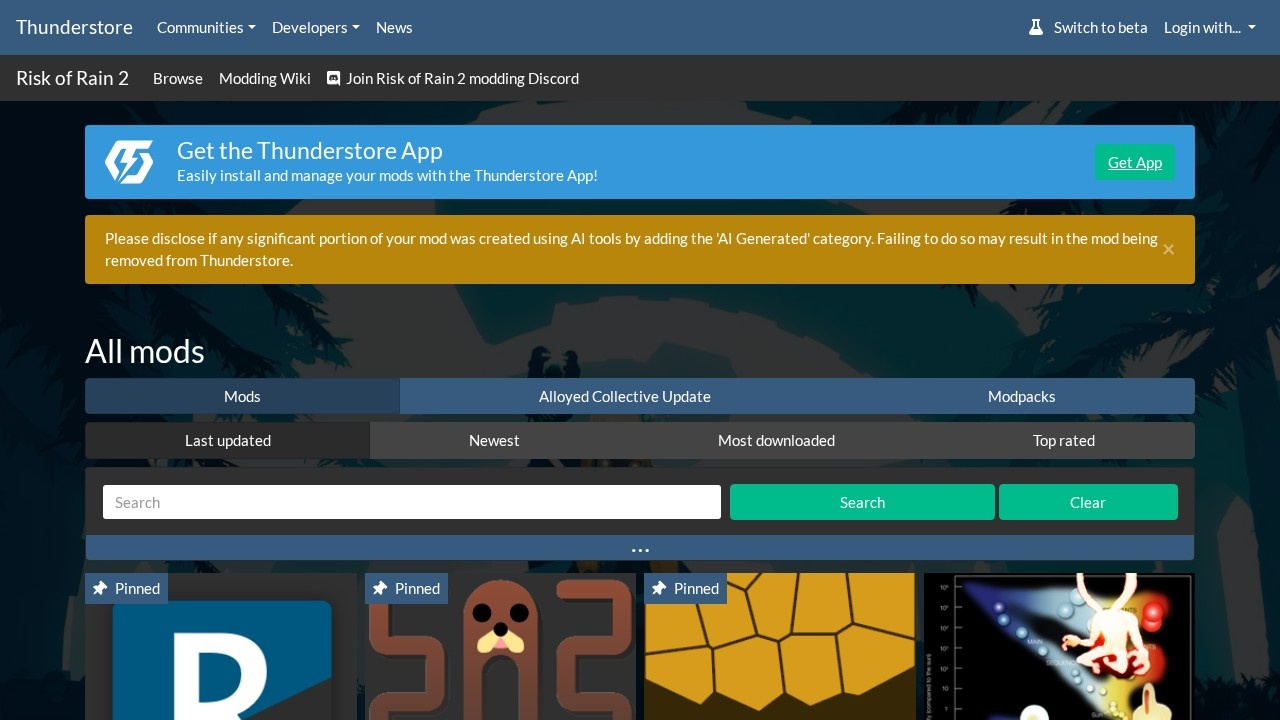Open the pinned mod with blue R thumbnail
The image size is (1280, 720).
(x=221, y=647)
